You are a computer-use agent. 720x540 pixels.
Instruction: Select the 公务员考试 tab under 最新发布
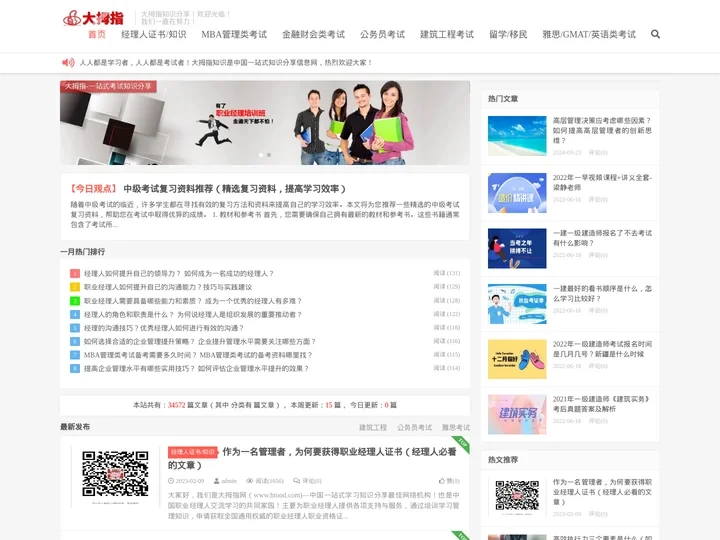(414, 428)
